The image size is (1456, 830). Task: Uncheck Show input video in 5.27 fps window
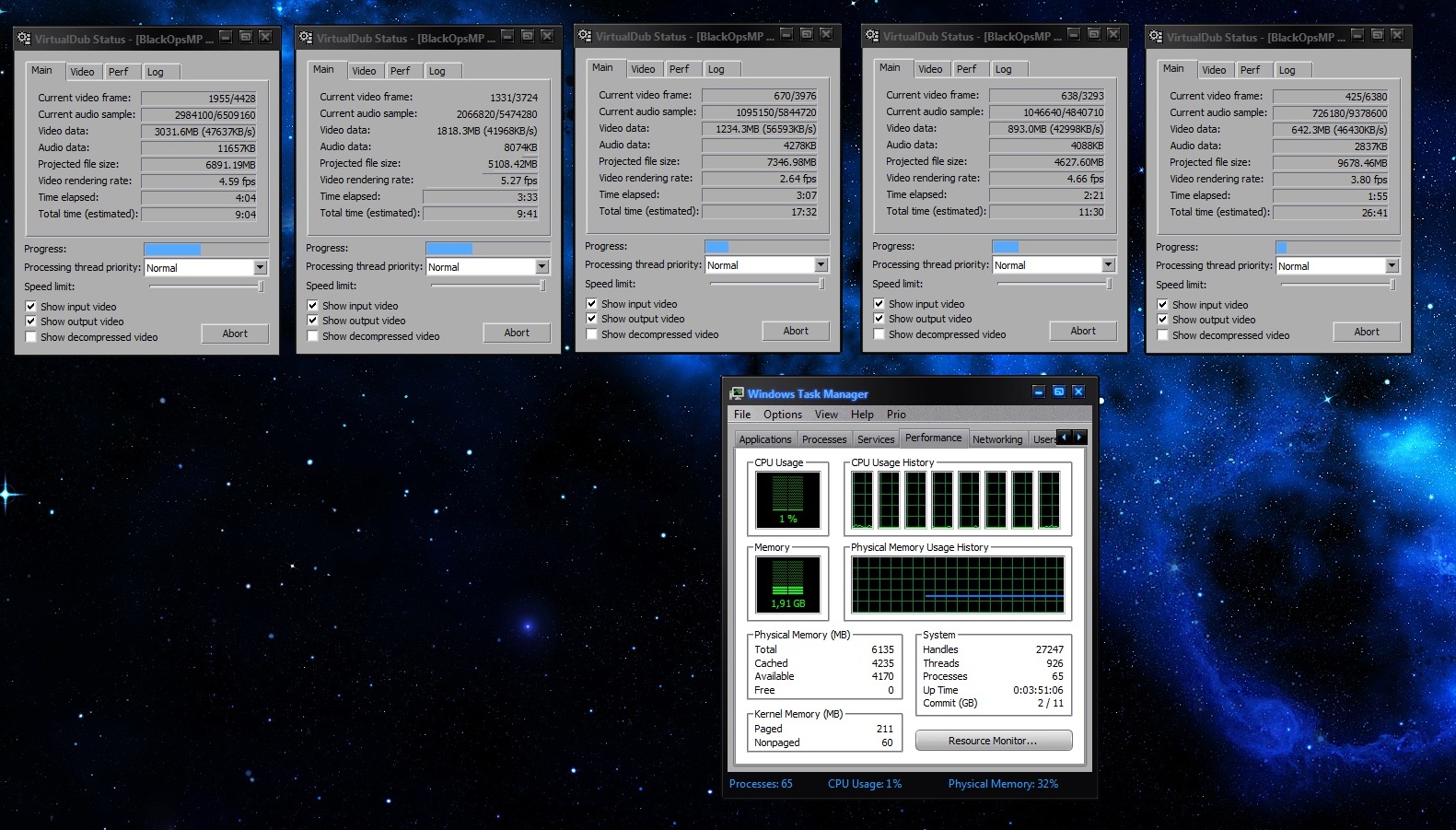click(x=313, y=306)
